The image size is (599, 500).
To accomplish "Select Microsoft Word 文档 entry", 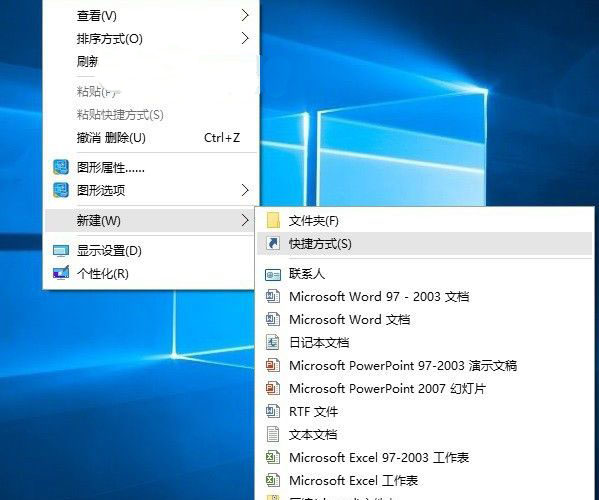I will [x=425, y=319].
